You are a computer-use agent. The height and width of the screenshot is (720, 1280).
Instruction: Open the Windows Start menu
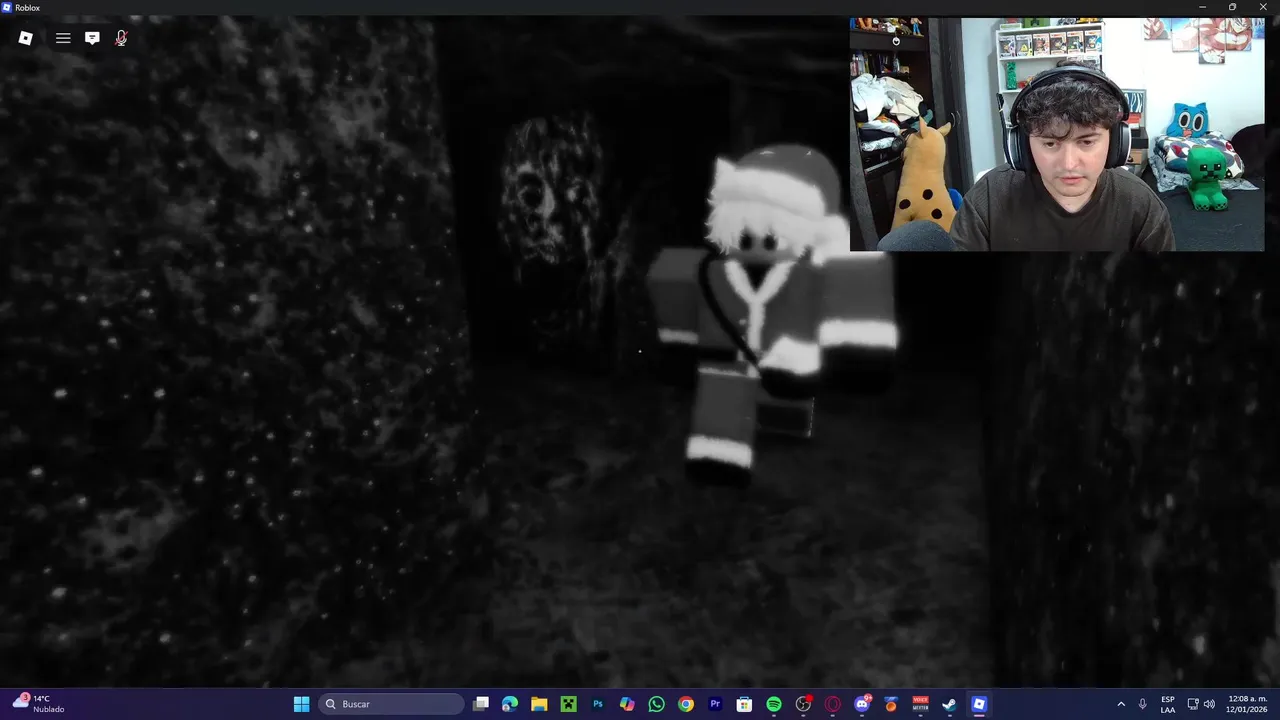click(301, 704)
